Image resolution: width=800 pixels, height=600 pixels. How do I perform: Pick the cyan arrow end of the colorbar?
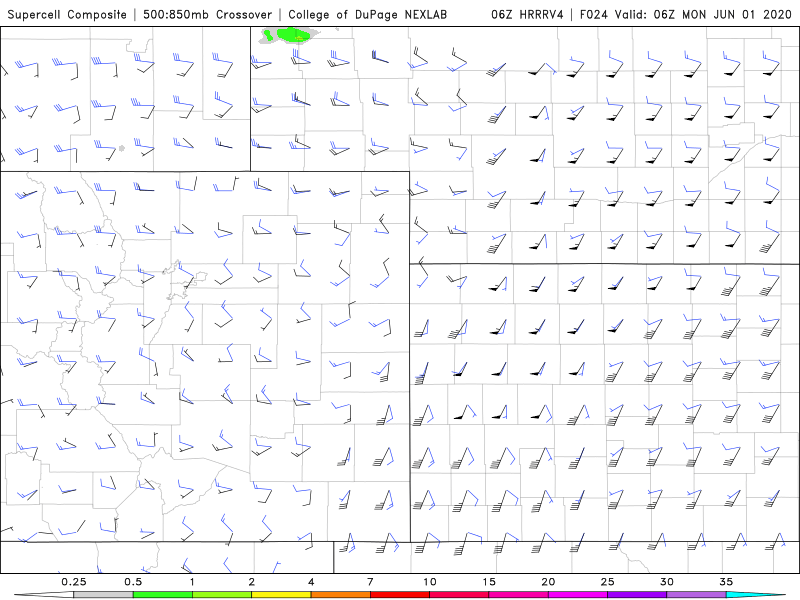coord(755,595)
